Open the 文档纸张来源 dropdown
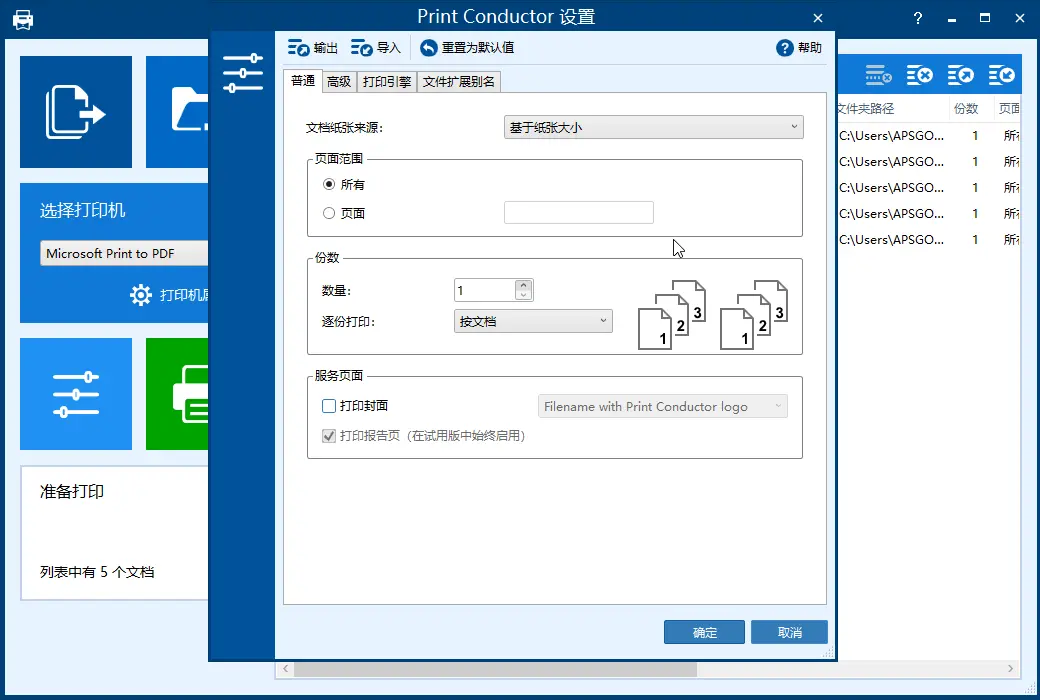1040x700 pixels. [653, 127]
